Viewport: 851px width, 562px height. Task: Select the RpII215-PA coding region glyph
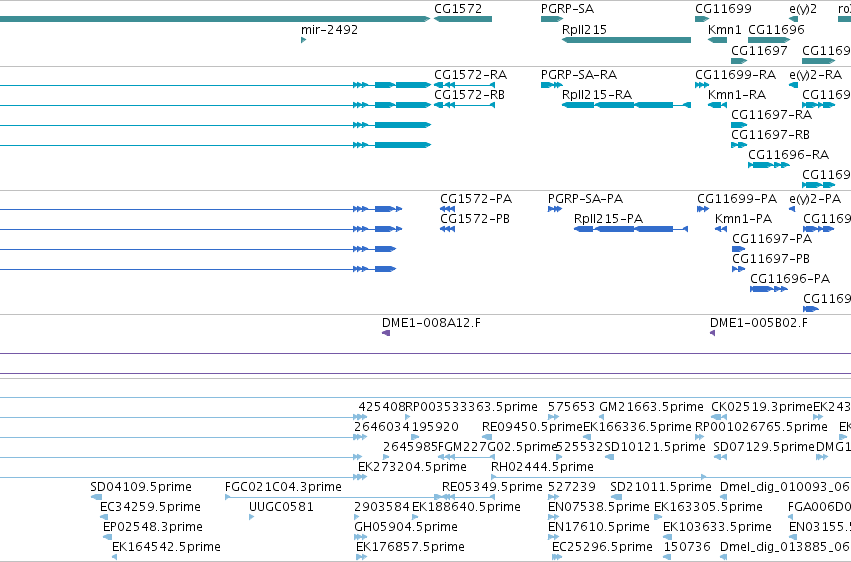[x=631, y=229]
